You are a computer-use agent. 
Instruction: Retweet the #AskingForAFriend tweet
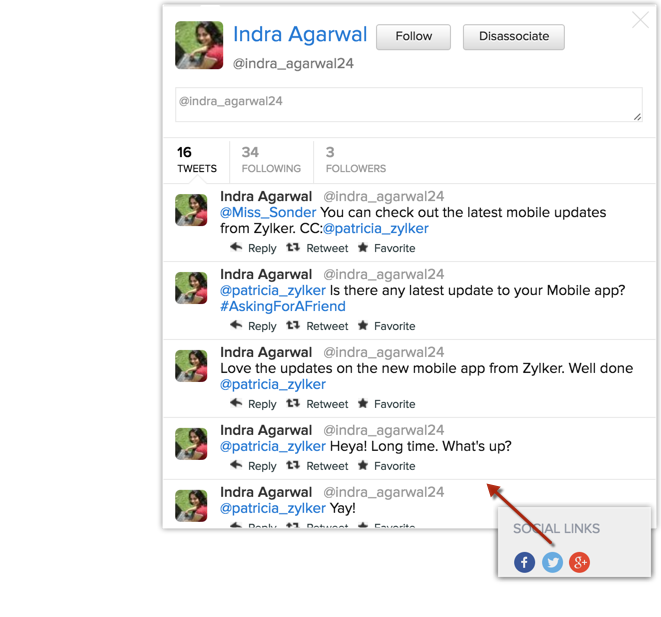click(317, 326)
